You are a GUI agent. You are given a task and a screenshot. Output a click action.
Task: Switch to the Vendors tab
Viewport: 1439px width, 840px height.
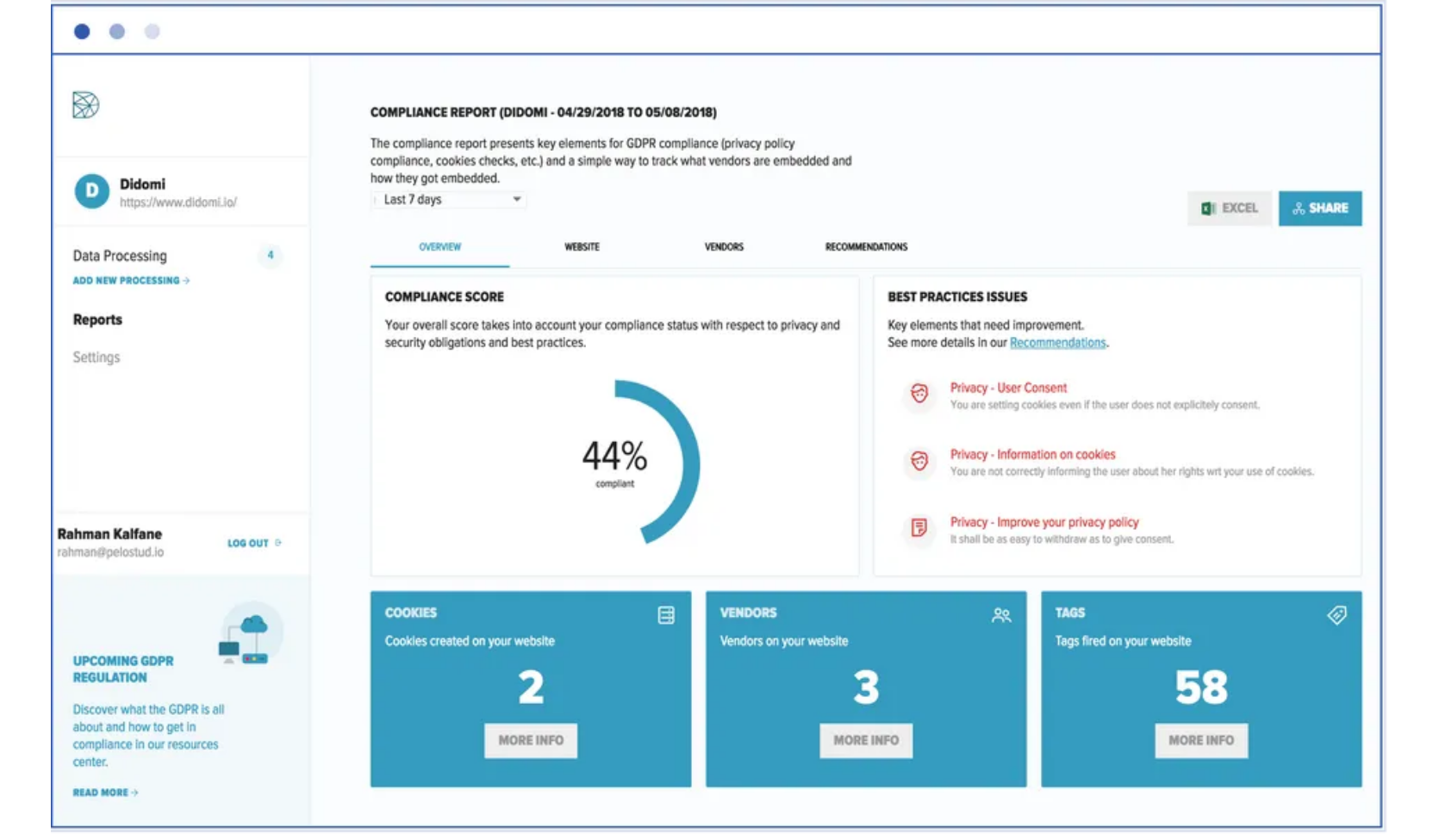pos(724,247)
